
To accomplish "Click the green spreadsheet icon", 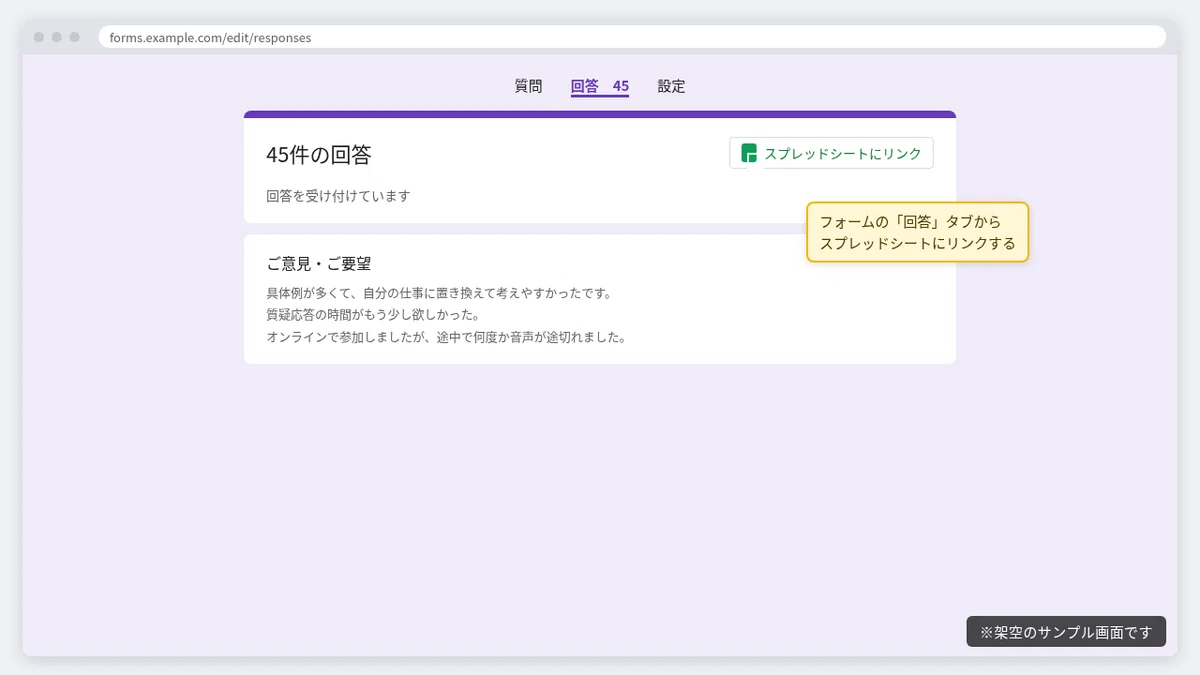I will (x=749, y=153).
